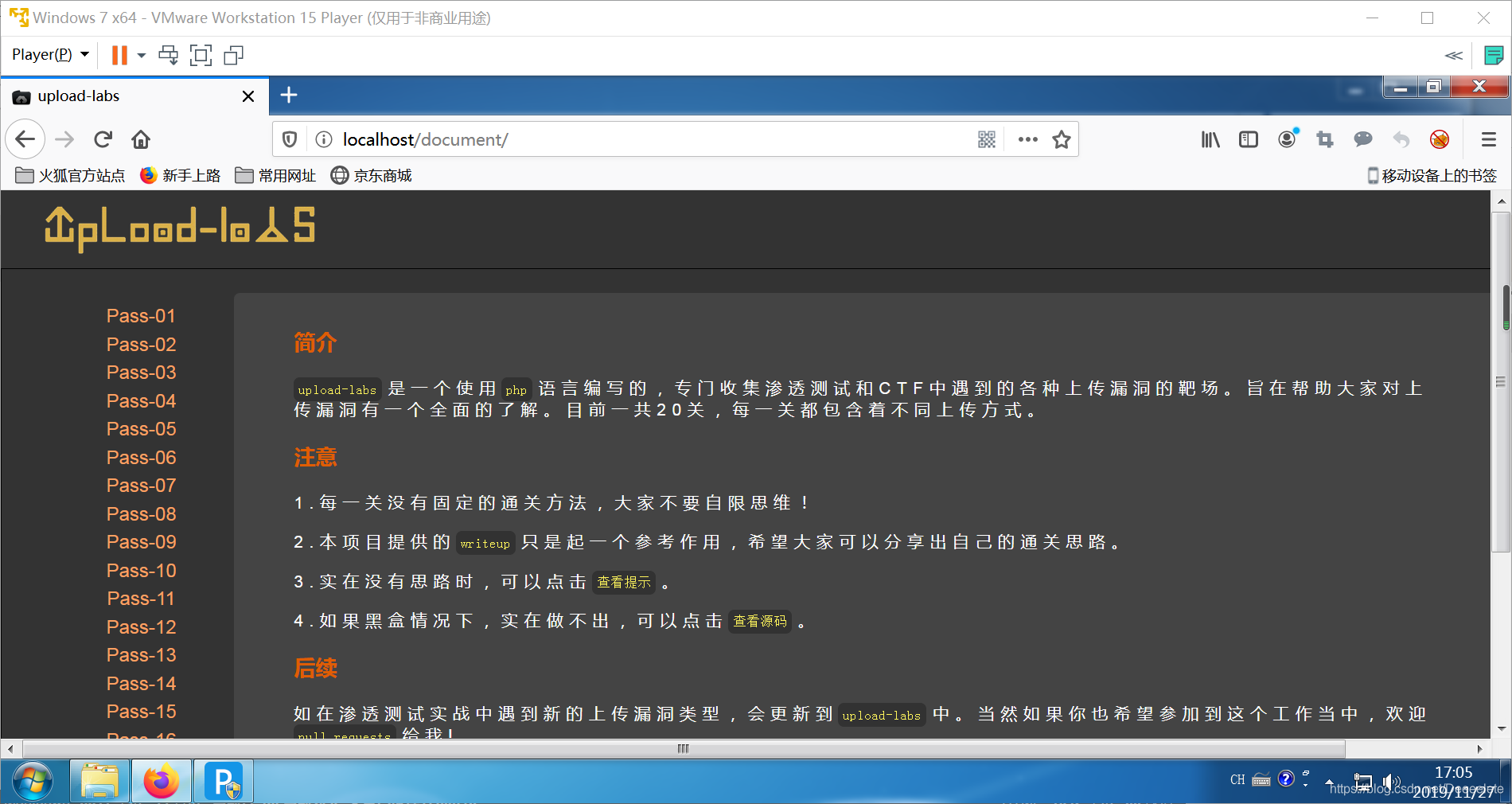Go to the Firefox home page

[x=141, y=139]
